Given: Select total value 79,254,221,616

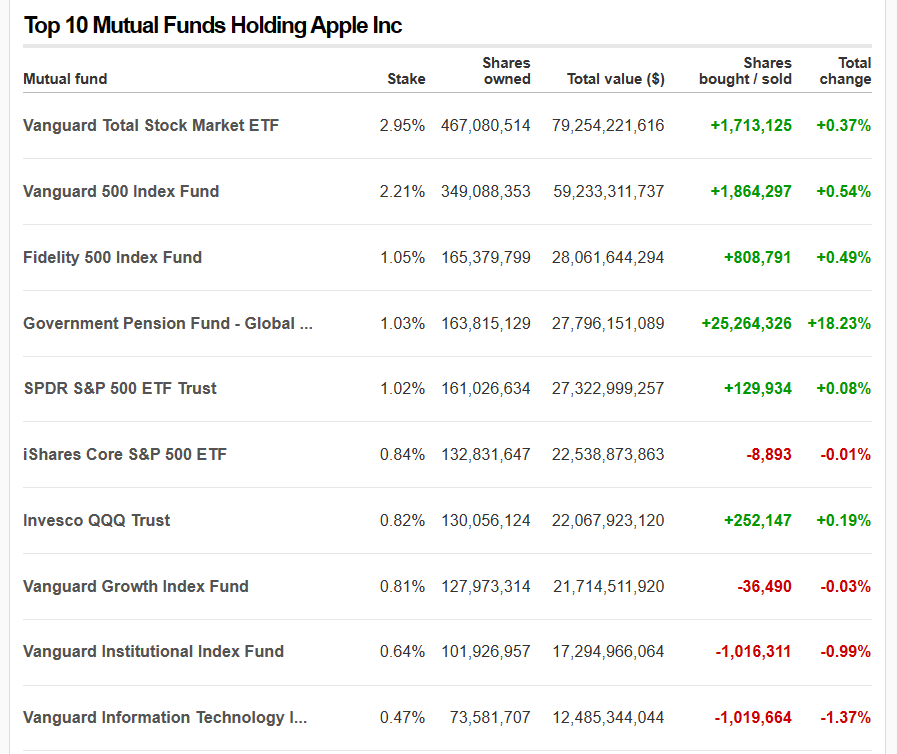Looking at the screenshot, I should pos(608,125).
